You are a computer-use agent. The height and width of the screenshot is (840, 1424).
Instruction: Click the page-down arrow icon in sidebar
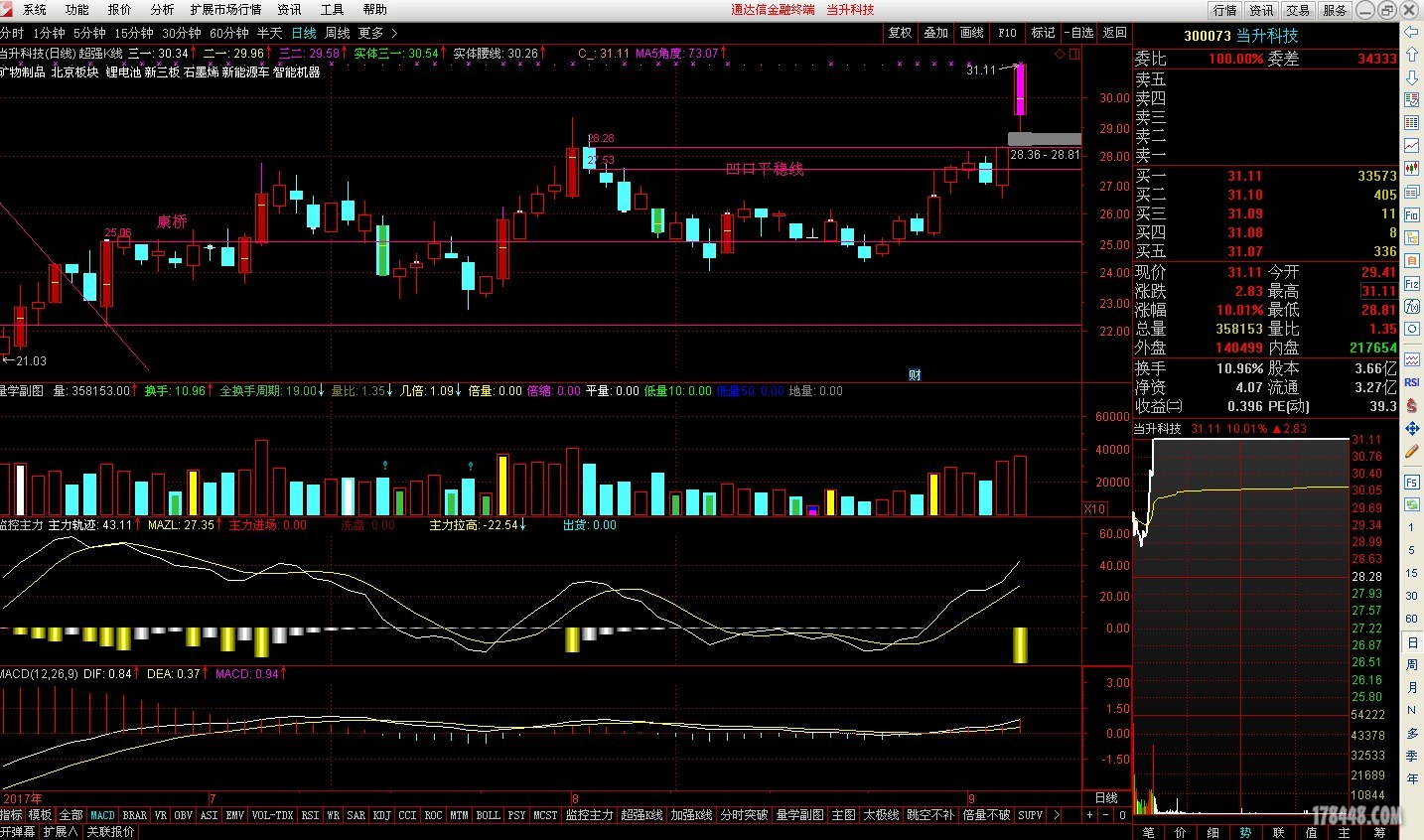coord(1411,77)
